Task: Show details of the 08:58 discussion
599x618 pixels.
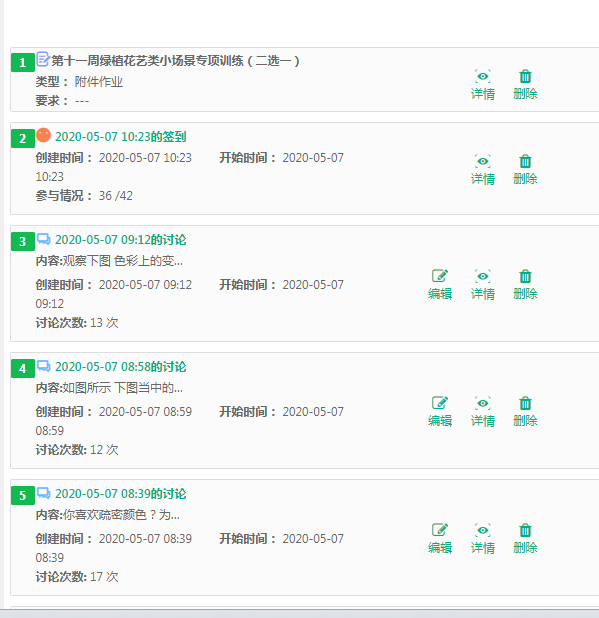Action: click(x=483, y=412)
